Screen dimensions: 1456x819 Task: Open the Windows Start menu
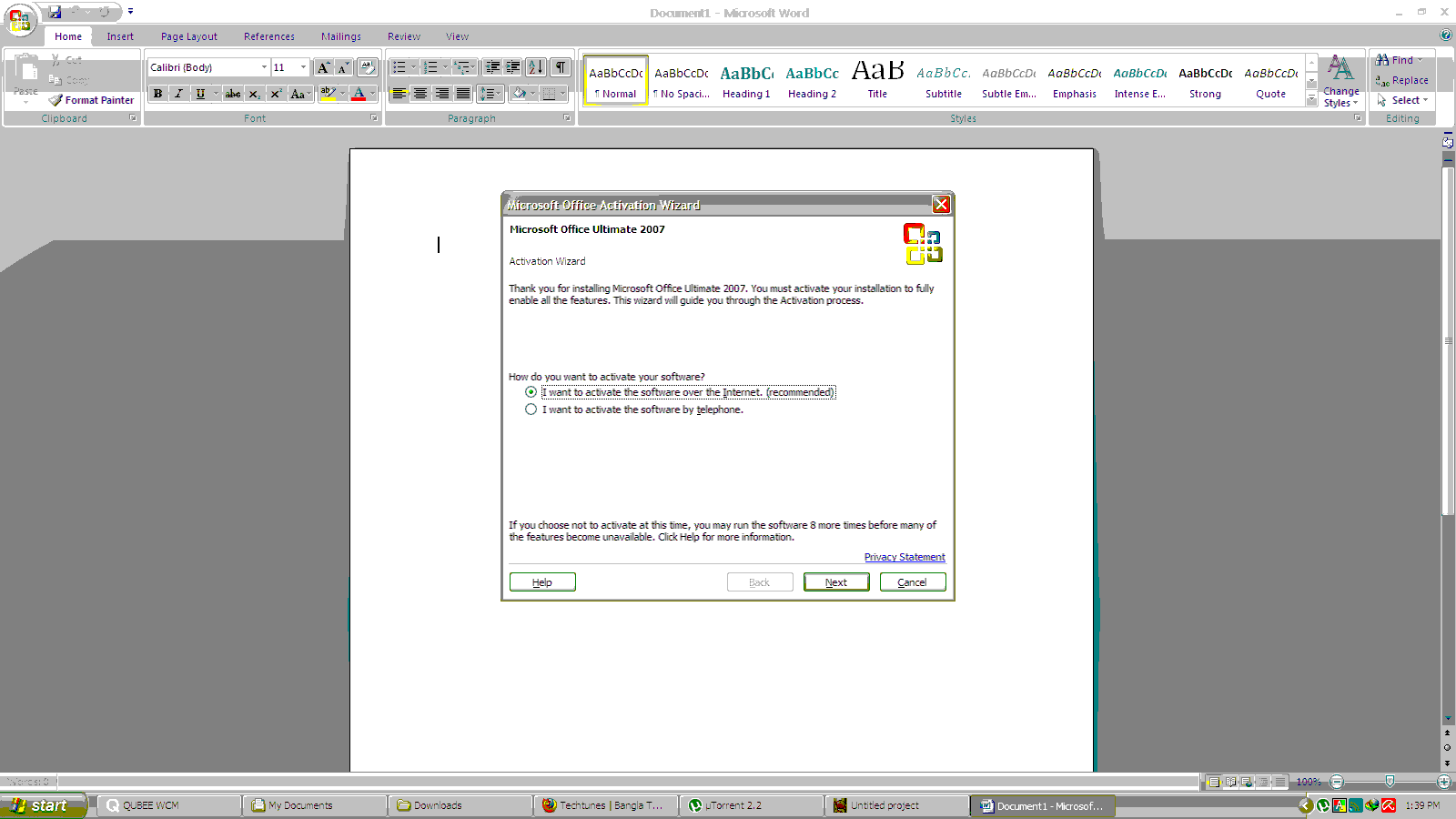click(44, 805)
